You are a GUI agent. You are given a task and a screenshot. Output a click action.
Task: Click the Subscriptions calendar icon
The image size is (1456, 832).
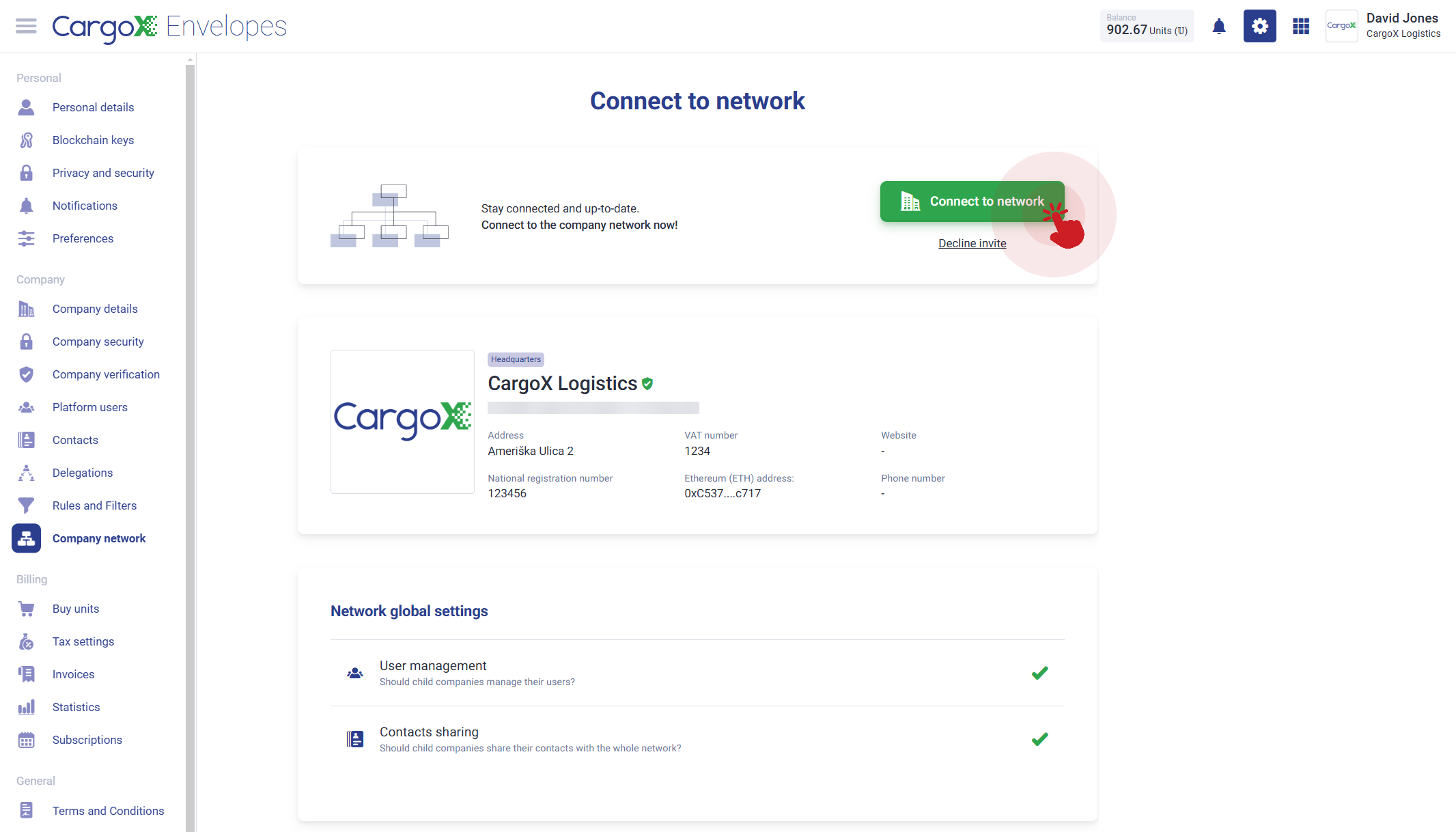26,740
